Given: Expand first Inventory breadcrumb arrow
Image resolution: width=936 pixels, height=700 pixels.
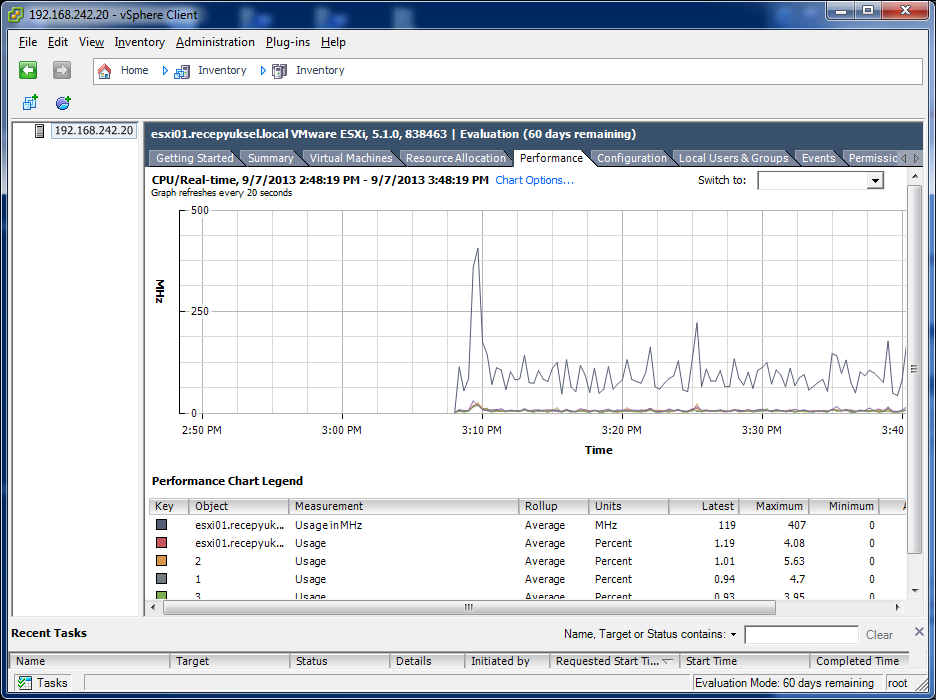Looking at the screenshot, I should click(x=165, y=71).
